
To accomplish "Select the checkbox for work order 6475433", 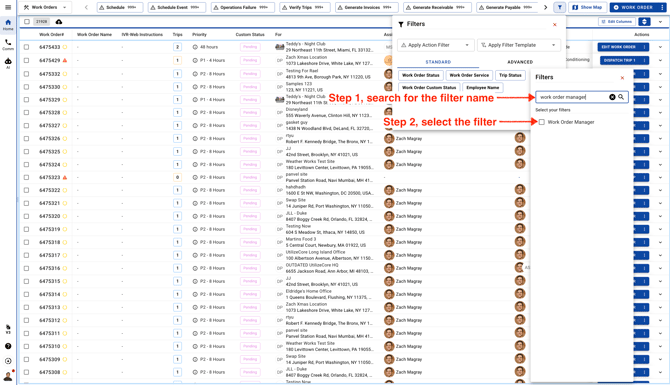I will point(26,47).
